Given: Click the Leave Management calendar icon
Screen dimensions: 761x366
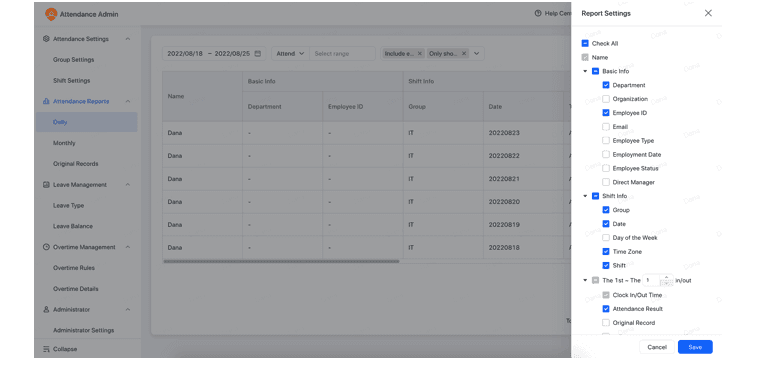Looking at the screenshot, I should [46, 184].
